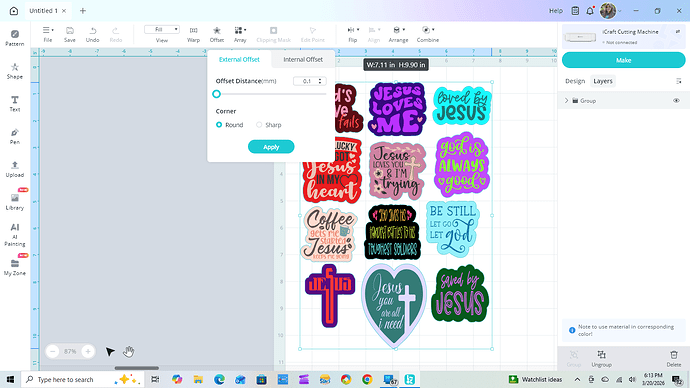Delete the selected layer
Viewport: 690px width, 388px height.
coord(674,359)
